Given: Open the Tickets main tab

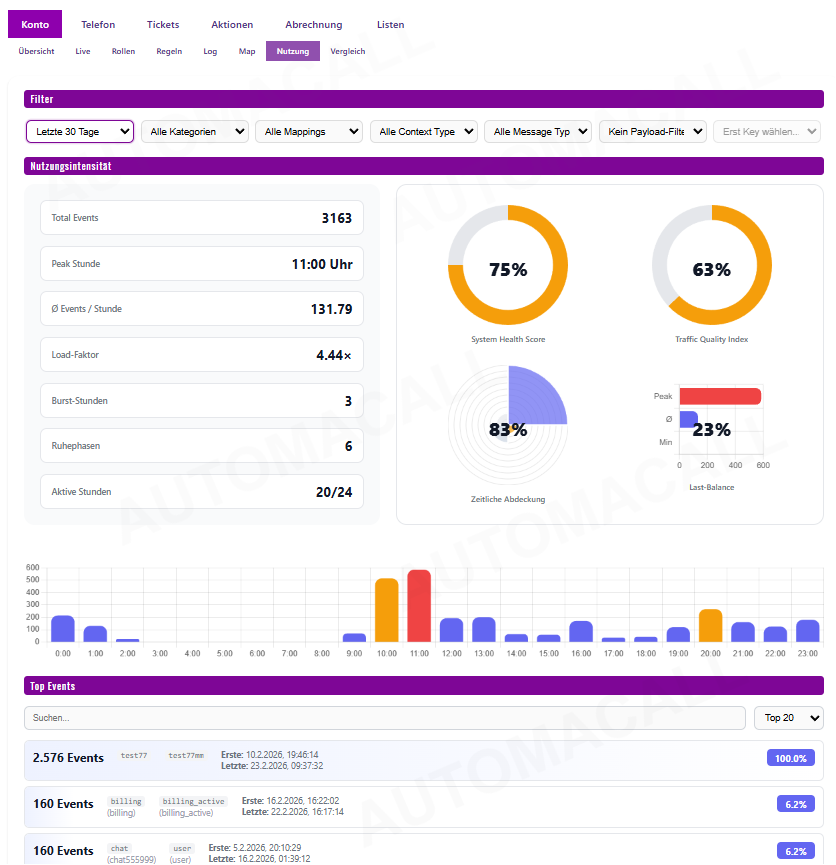Looking at the screenshot, I should (163, 24).
